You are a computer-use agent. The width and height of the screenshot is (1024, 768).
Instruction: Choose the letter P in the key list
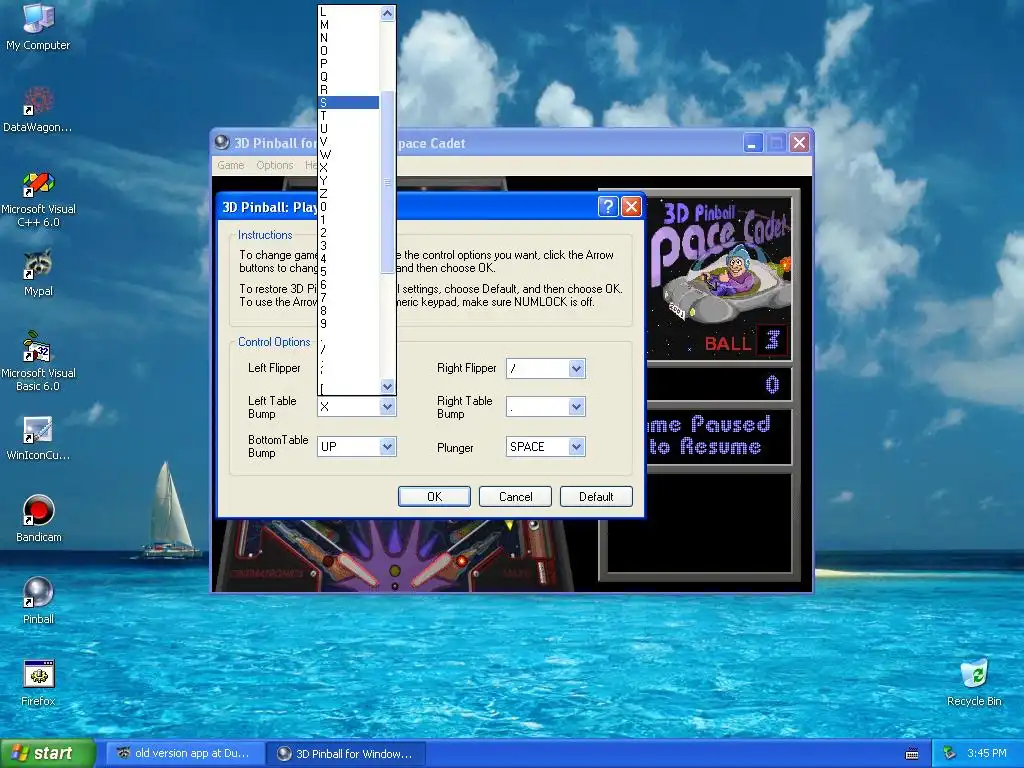coord(349,63)
